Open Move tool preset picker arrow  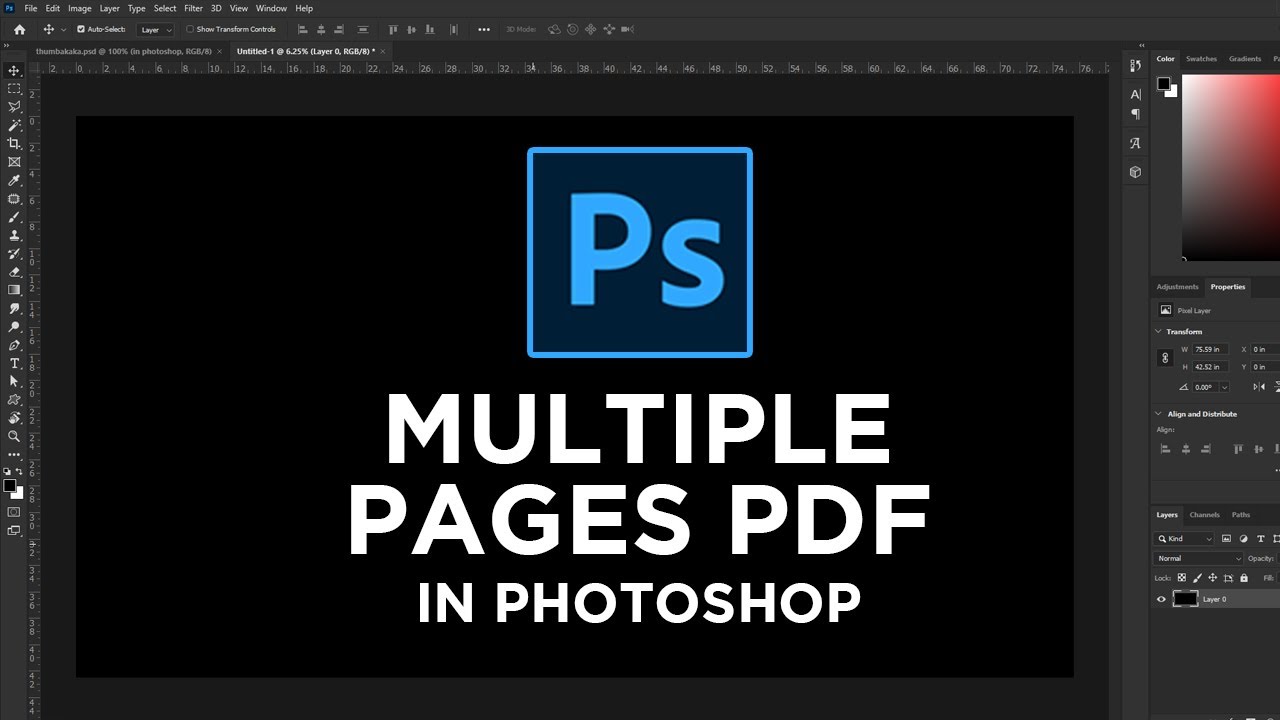click(65, 29)
